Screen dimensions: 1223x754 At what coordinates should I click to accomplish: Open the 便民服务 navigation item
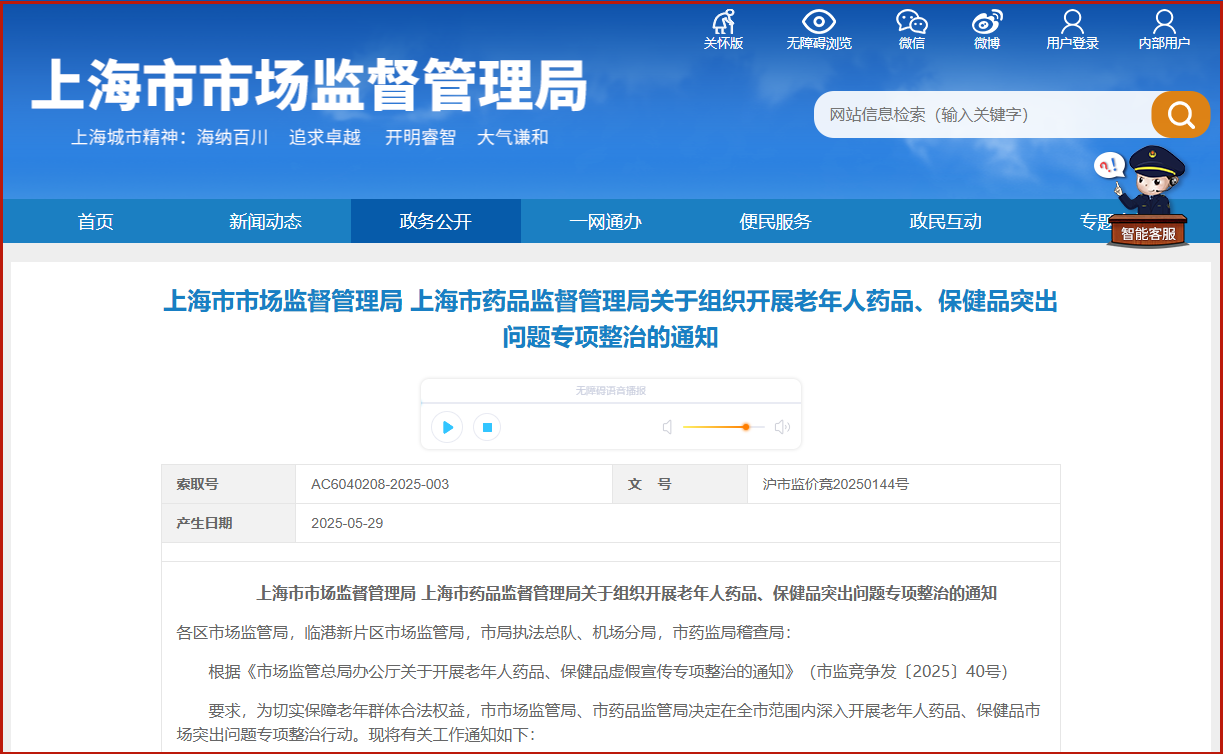point(776,221)
